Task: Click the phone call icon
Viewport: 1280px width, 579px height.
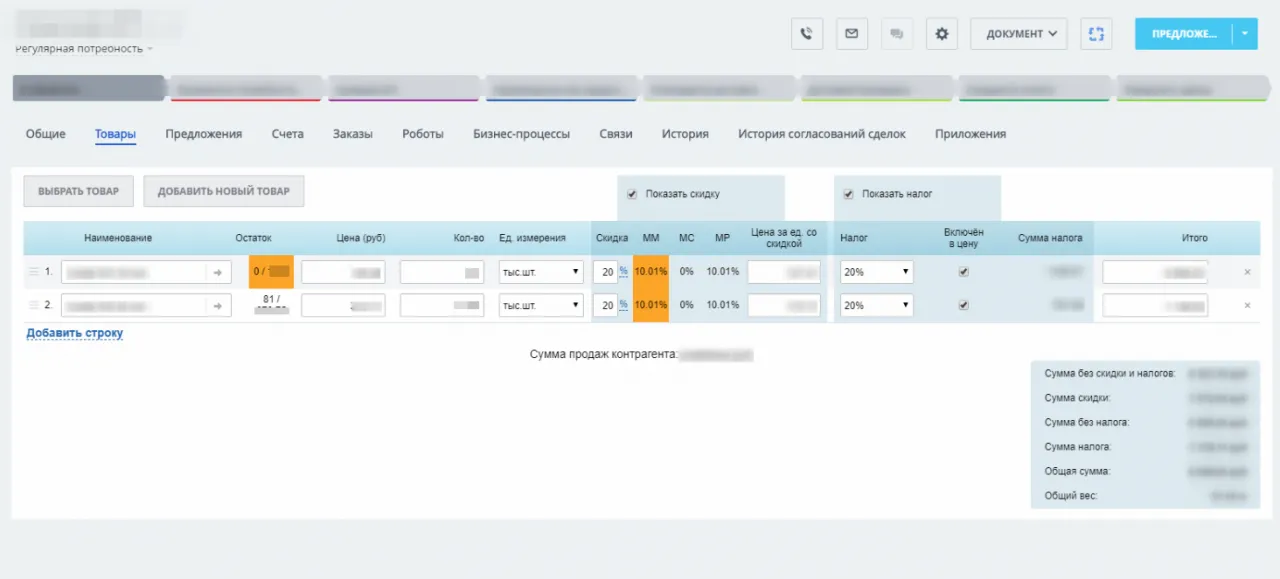Action: tap(806, 33)
